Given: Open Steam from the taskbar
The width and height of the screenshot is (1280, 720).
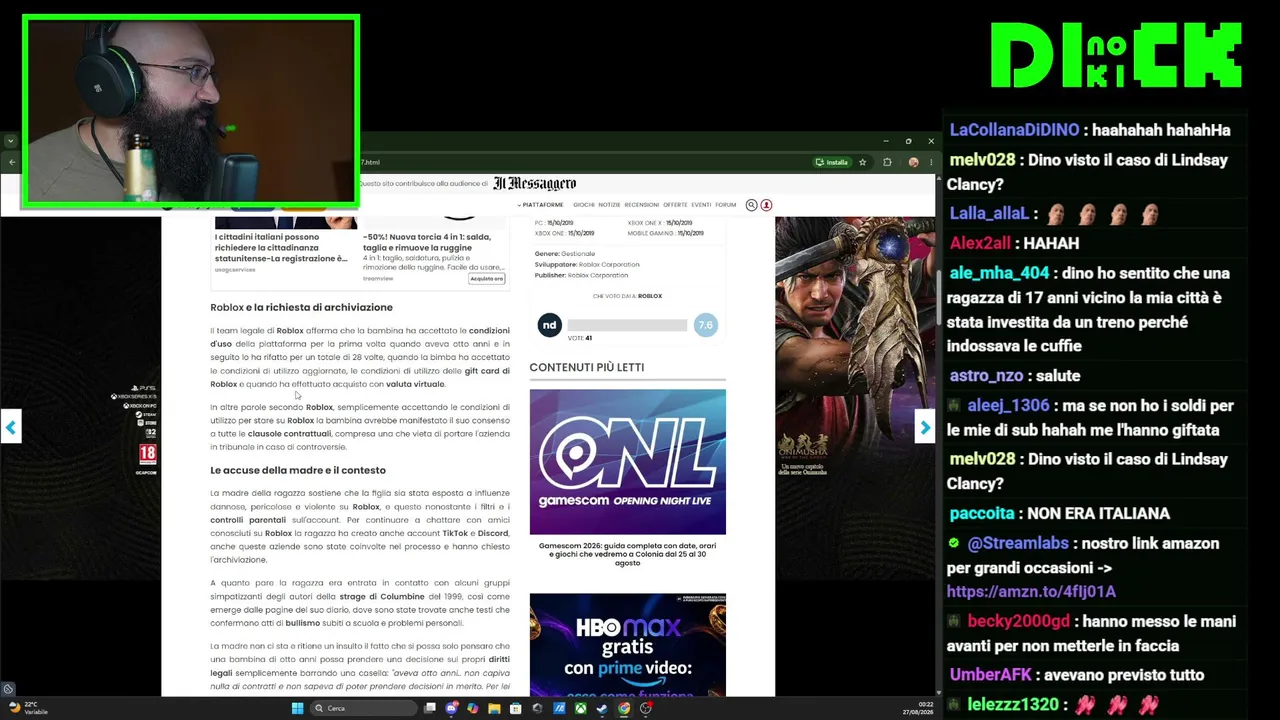Looking at the screenshot, I should point(602,708).
